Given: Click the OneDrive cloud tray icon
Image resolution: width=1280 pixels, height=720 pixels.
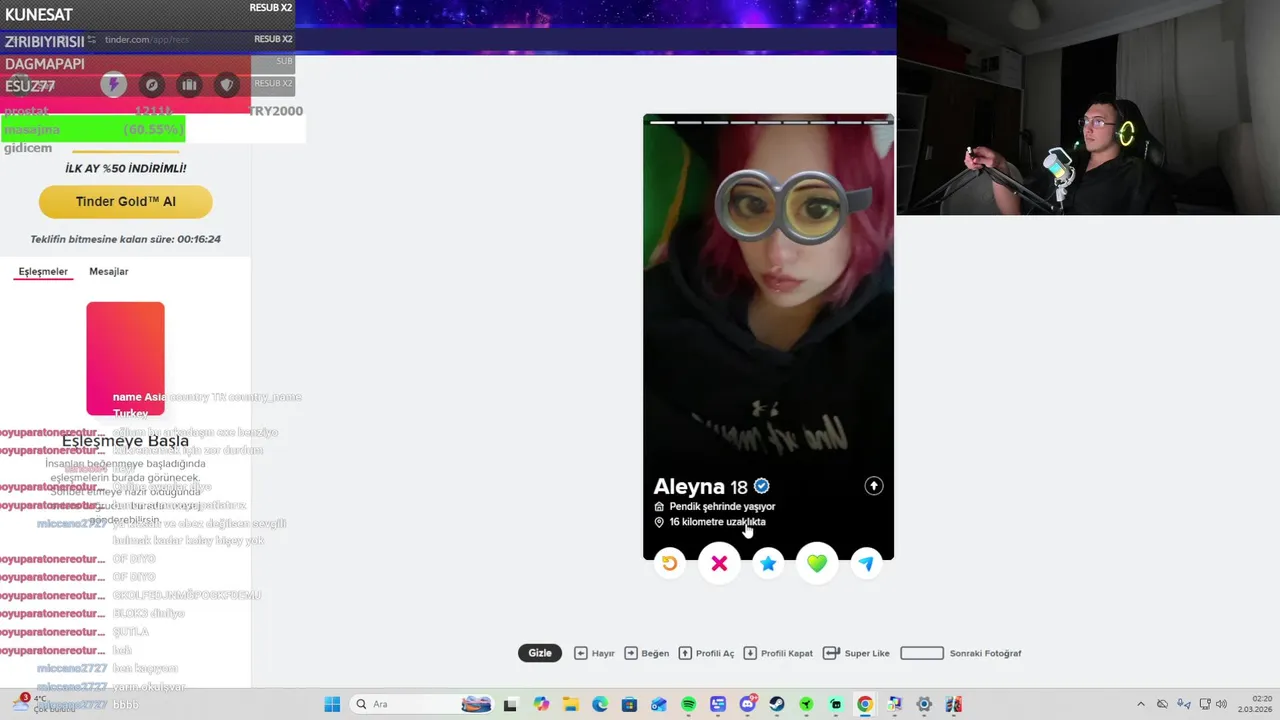Looking at the screenshot, I should point(1162,704).
